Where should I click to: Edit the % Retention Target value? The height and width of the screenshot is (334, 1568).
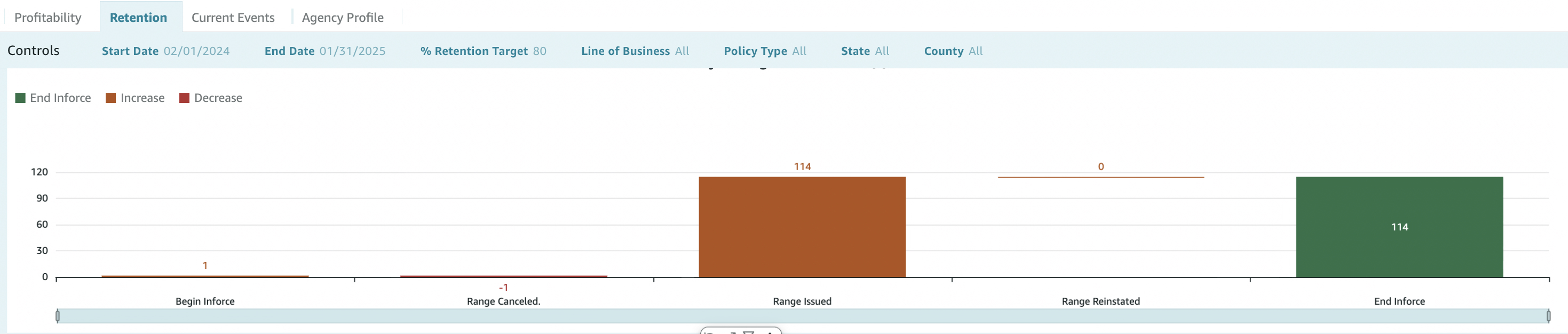point(538,51)
